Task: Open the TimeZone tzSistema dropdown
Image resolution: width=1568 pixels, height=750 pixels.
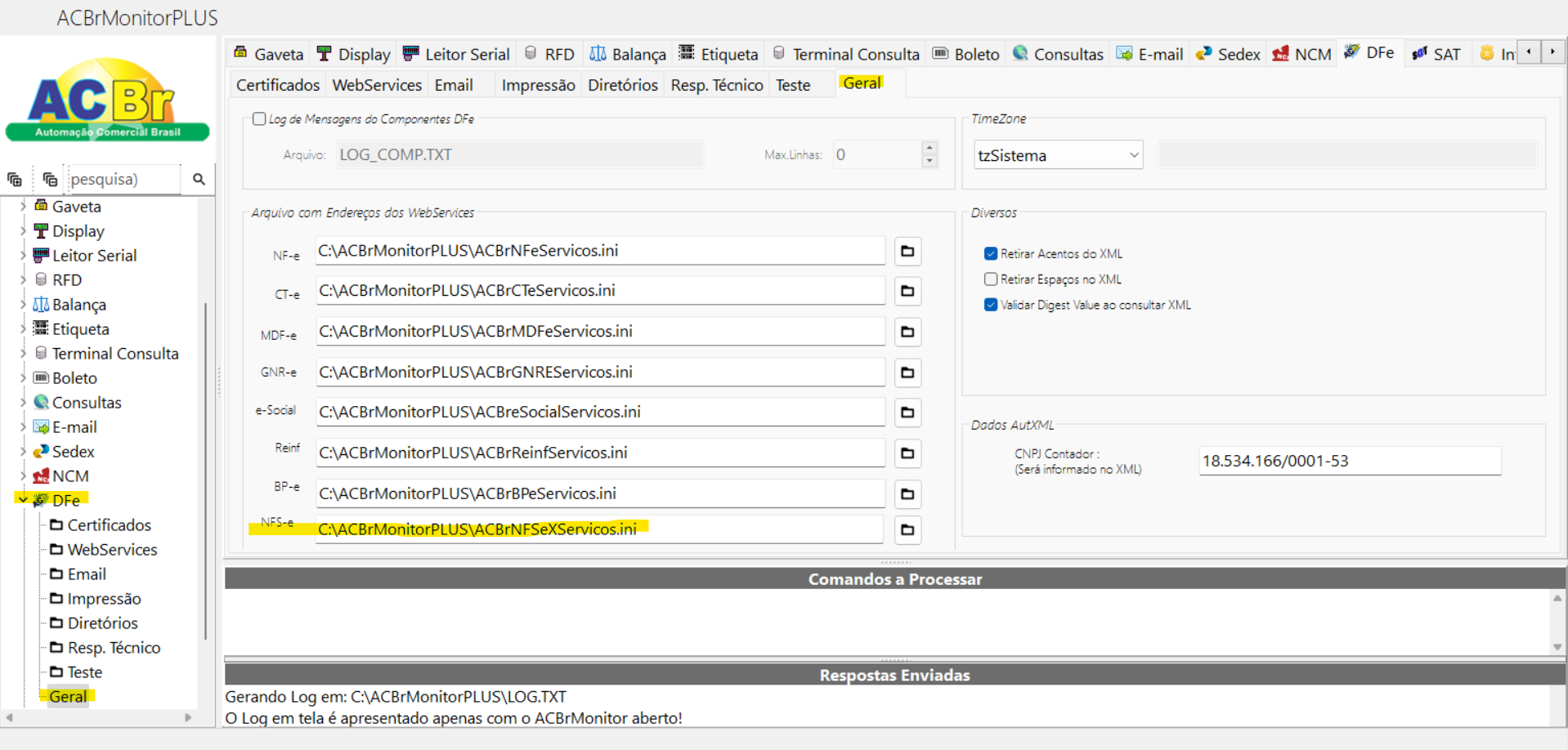Action: (x=1058, y=155)
